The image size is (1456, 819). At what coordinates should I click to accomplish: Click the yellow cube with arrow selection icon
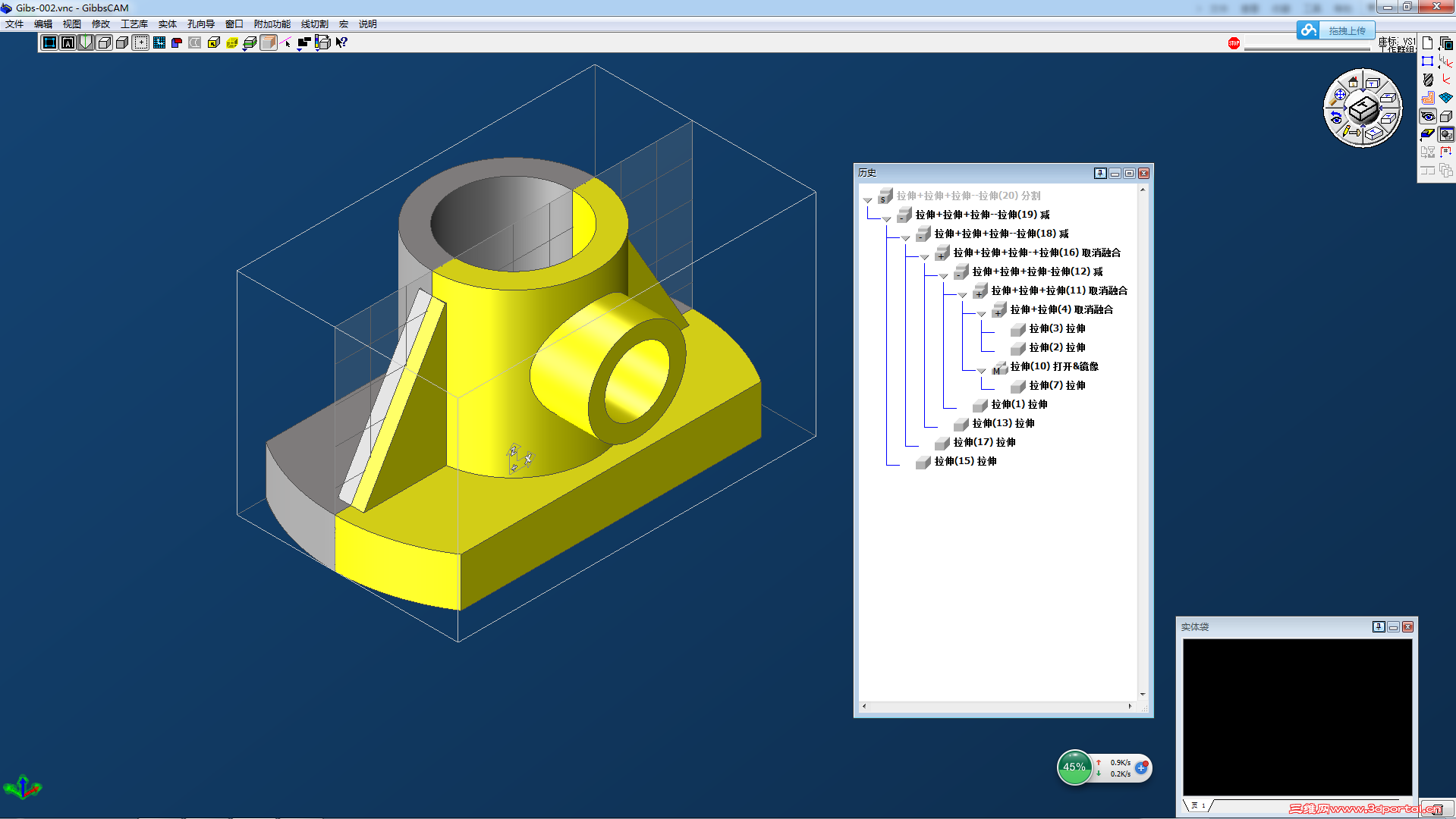click(213, 42)
